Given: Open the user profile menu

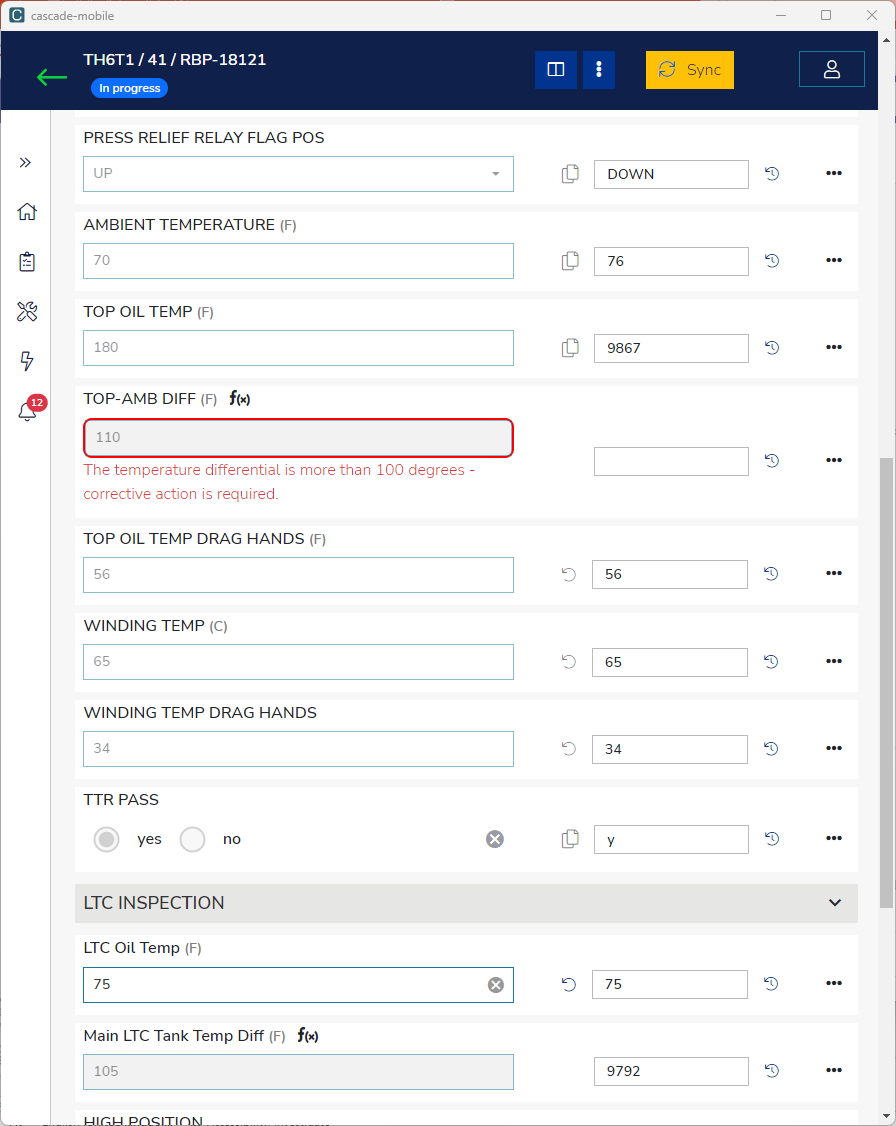Looking at the screenshot, I should [831, 68].
